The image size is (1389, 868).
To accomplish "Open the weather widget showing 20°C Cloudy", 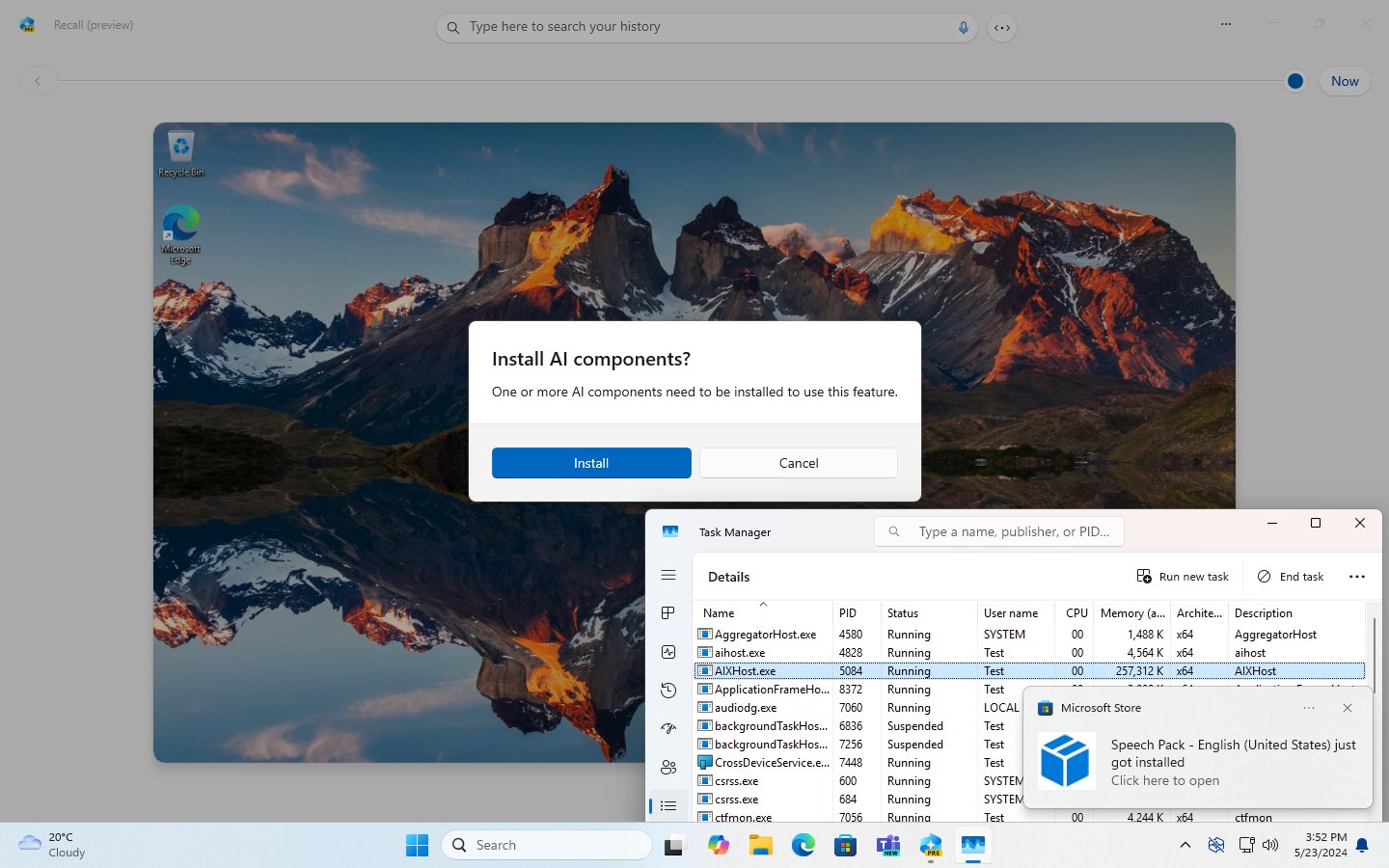I will (53, 845).
